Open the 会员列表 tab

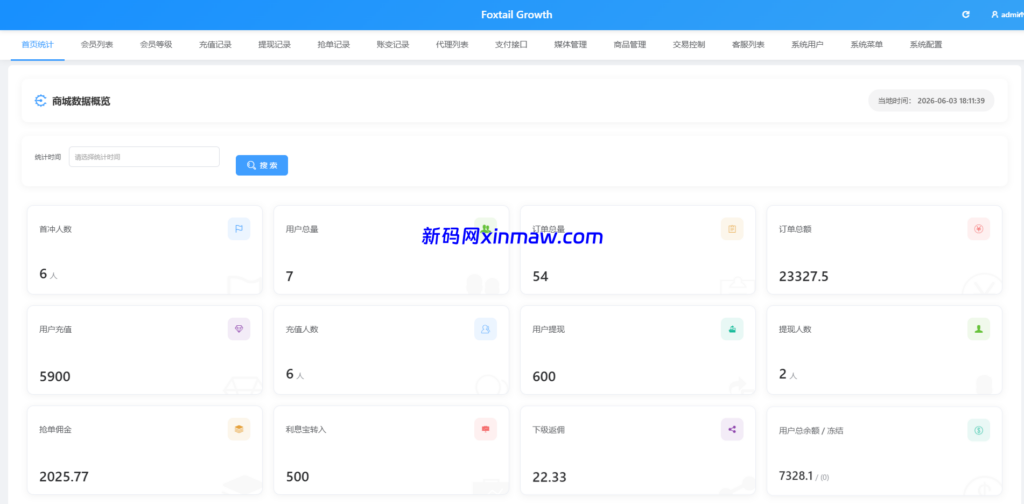pos(97,45)
